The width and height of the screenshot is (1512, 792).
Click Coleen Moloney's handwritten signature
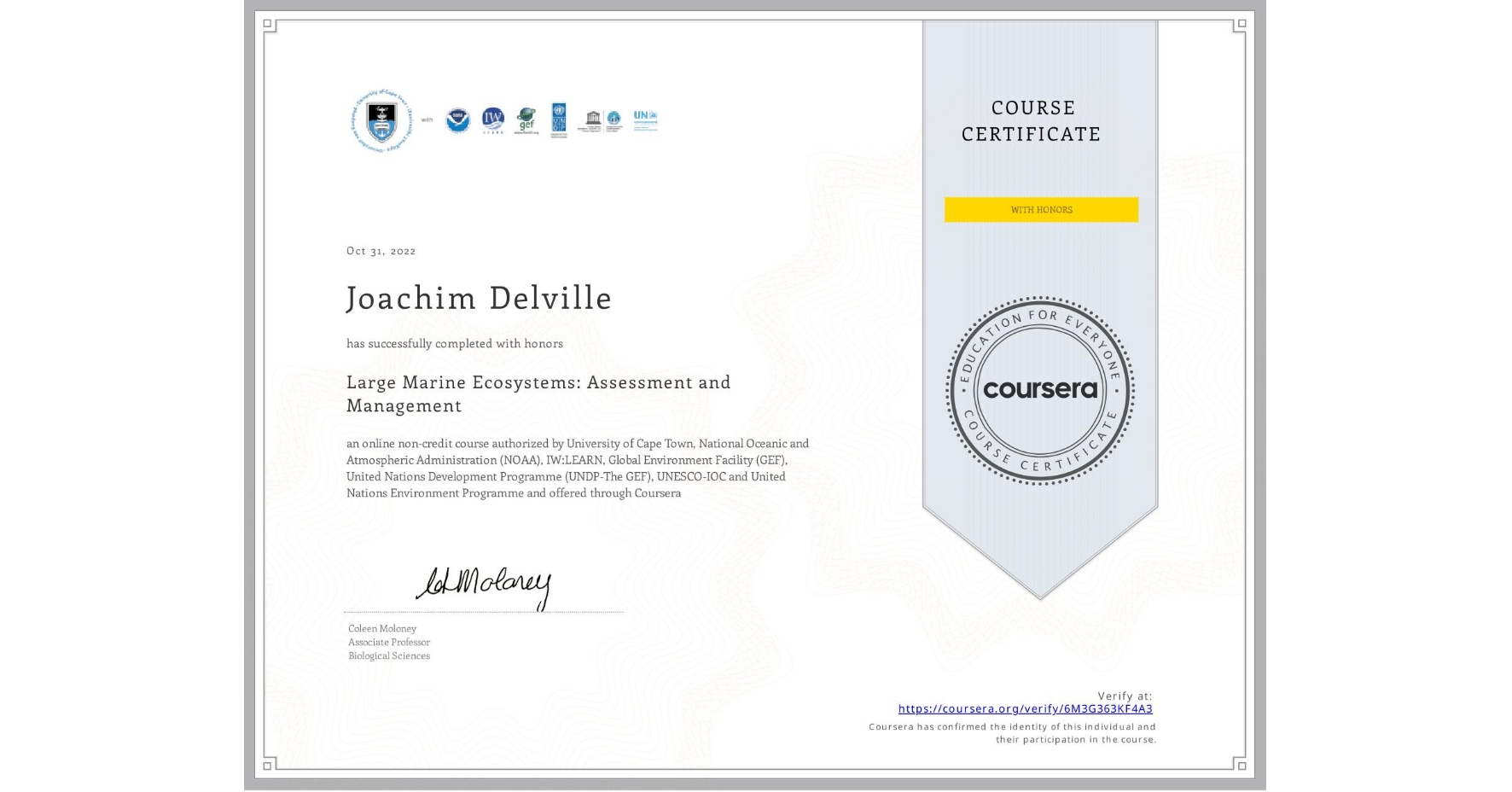484,586
